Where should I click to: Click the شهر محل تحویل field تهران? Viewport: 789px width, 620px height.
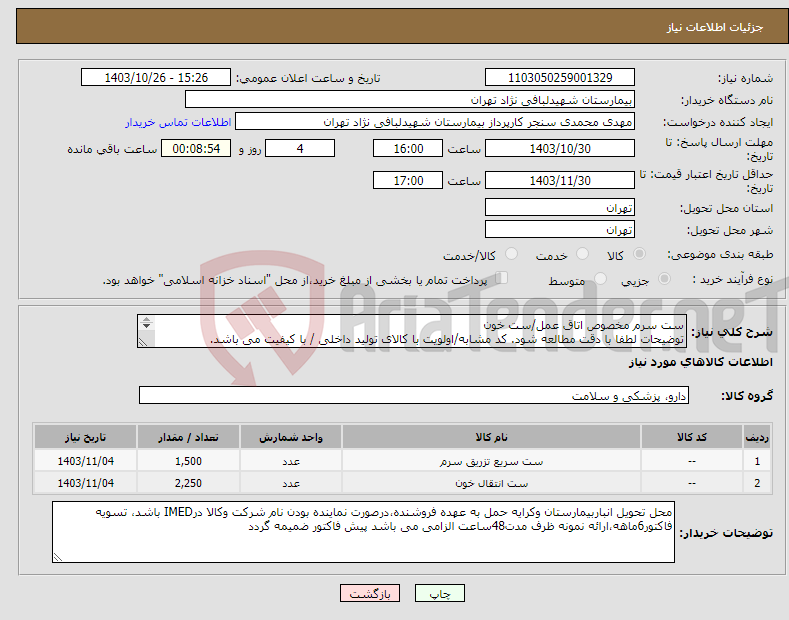pyautogui.click(x=560, y=229)
